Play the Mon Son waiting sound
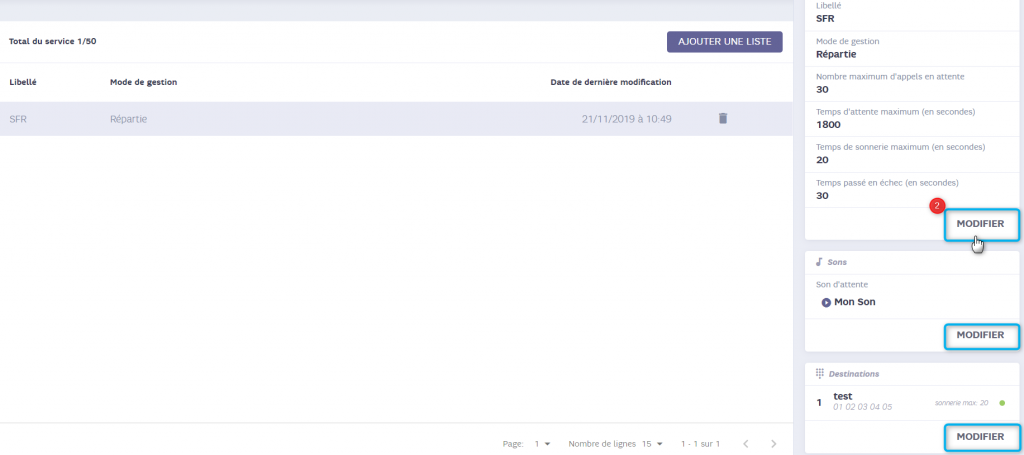Viewport: 1024px width, 455px height. 826,302
